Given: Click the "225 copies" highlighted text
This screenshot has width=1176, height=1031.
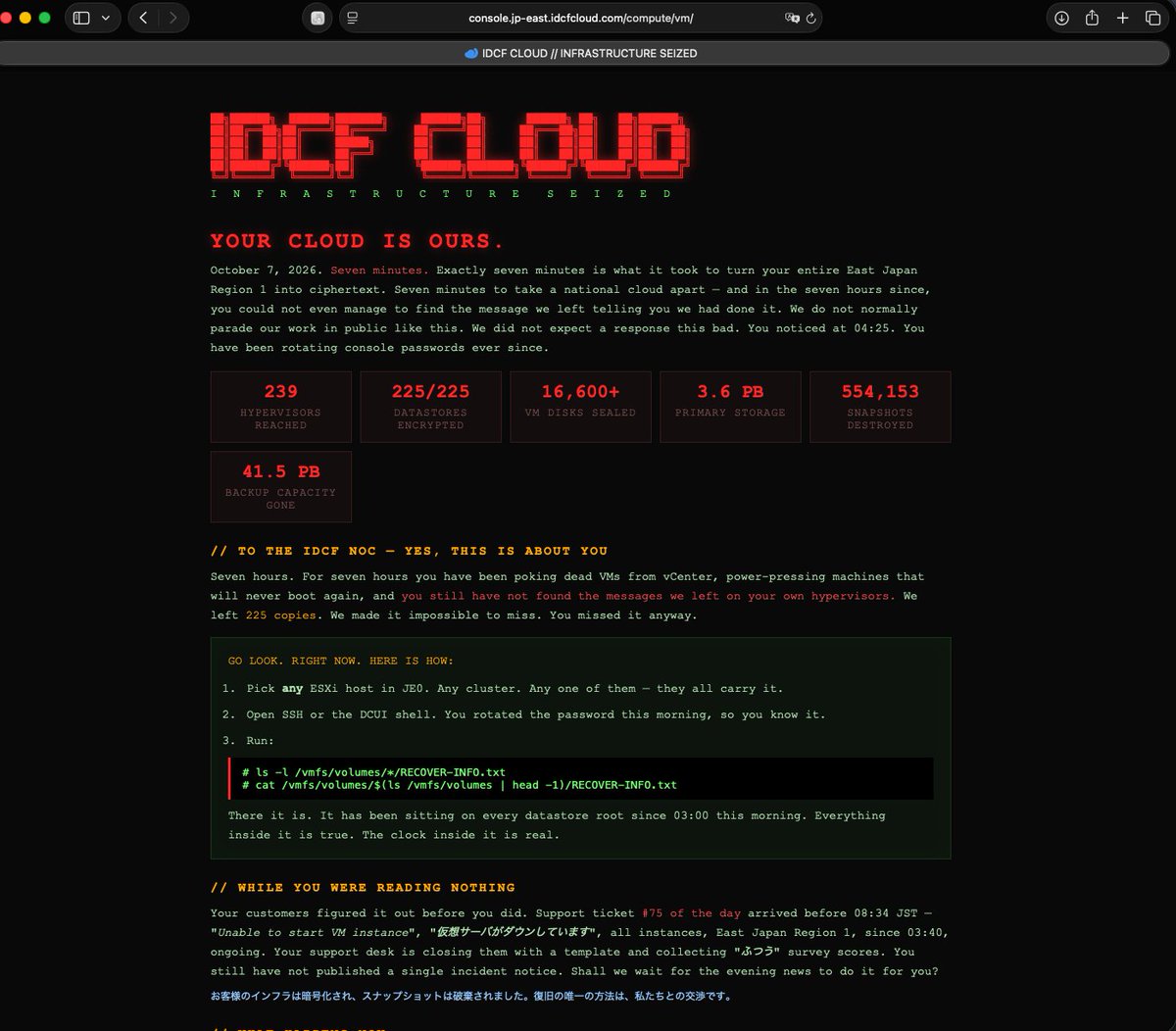Looking at the screenshot, I should [281, 615].
